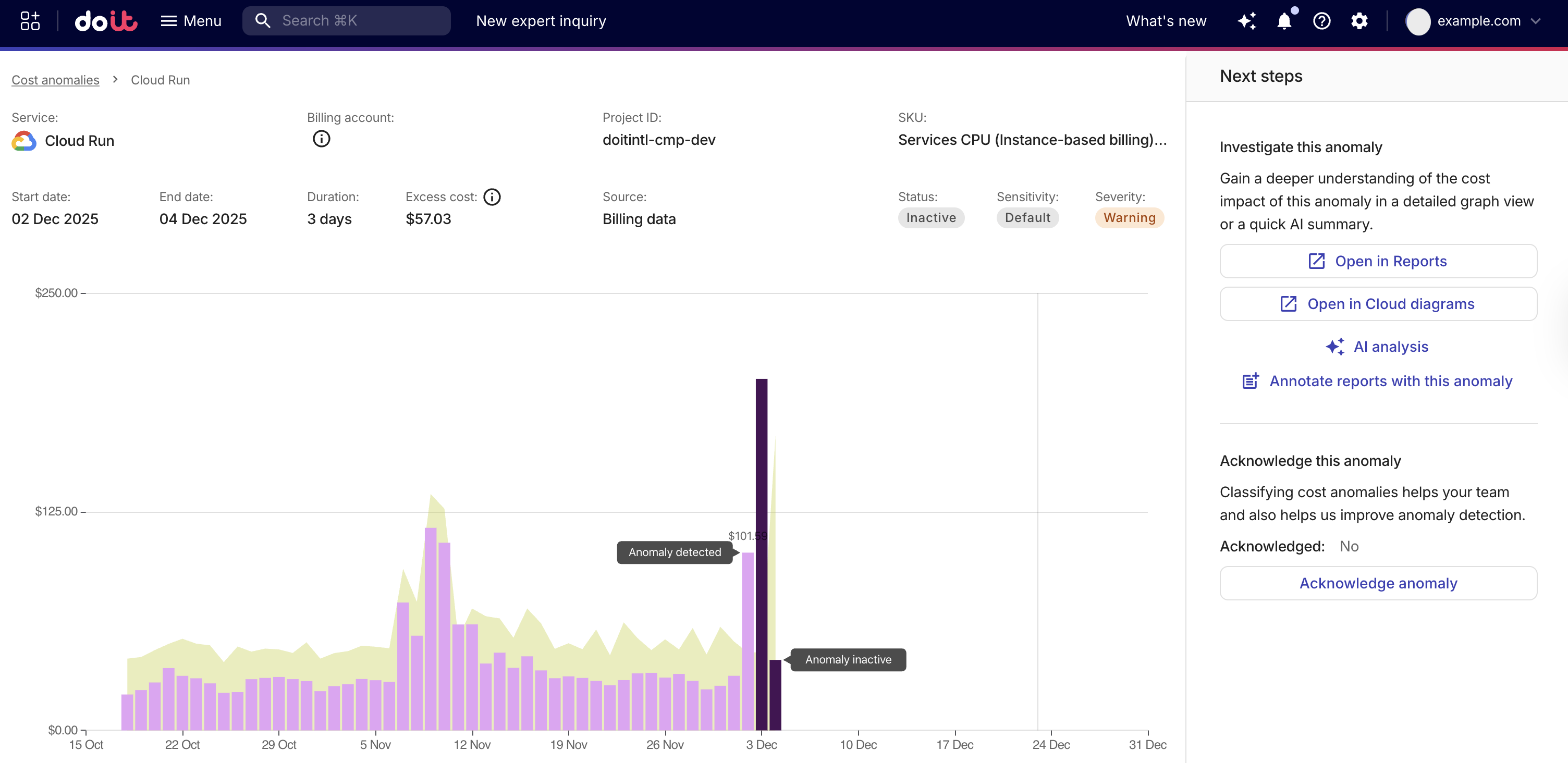Click the Cloud Run service icon
The width and height of the screenshot is (1568, 763).
[23, 141]
